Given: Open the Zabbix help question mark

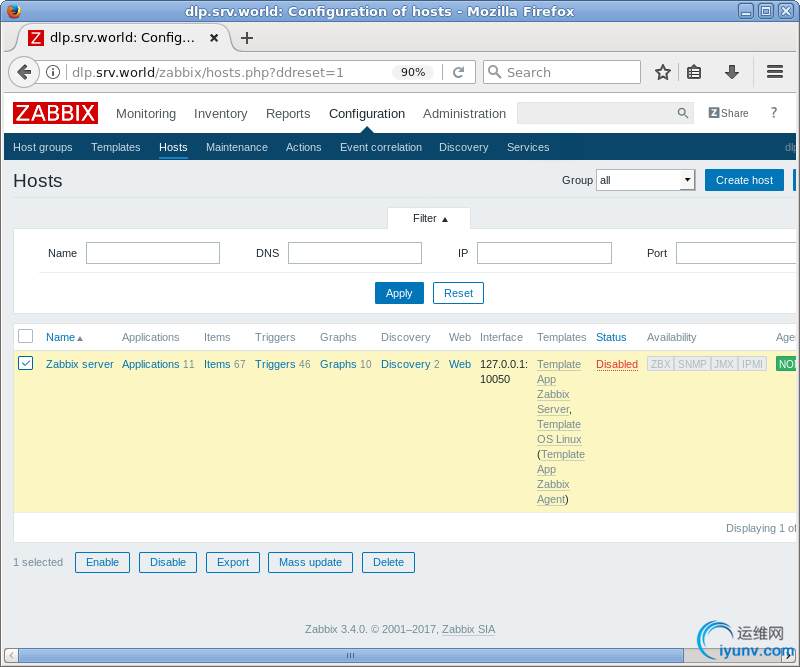Looking at the screenshot, I should [x=773, y=113].
